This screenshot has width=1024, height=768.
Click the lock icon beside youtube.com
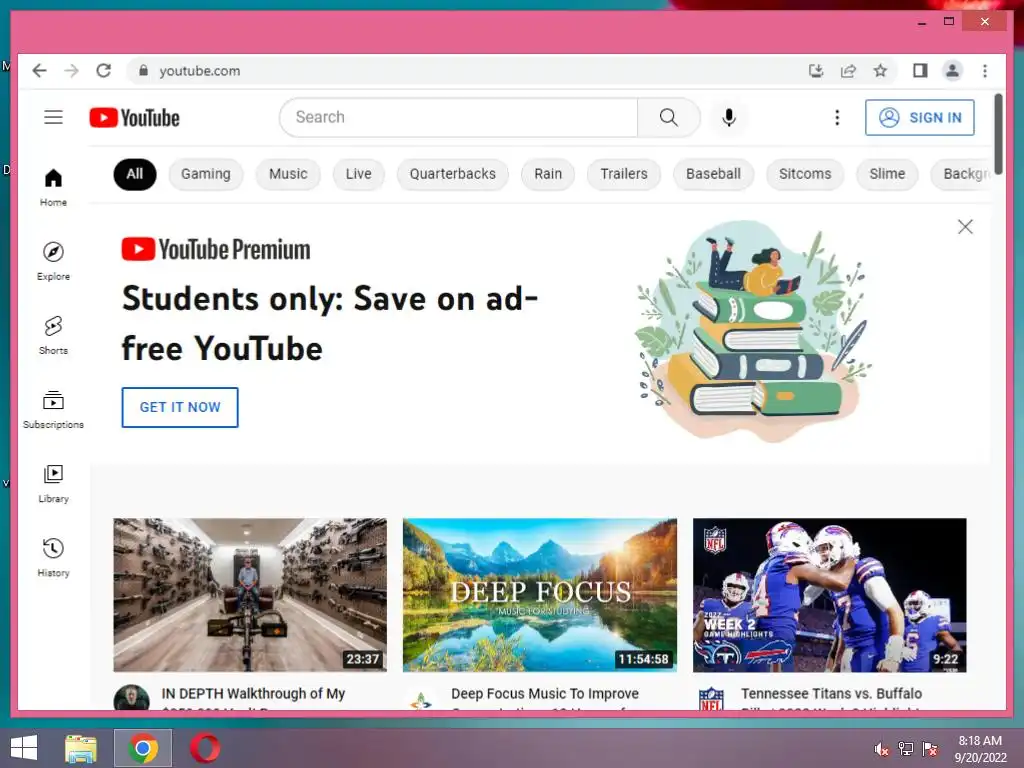coord(144,71)
